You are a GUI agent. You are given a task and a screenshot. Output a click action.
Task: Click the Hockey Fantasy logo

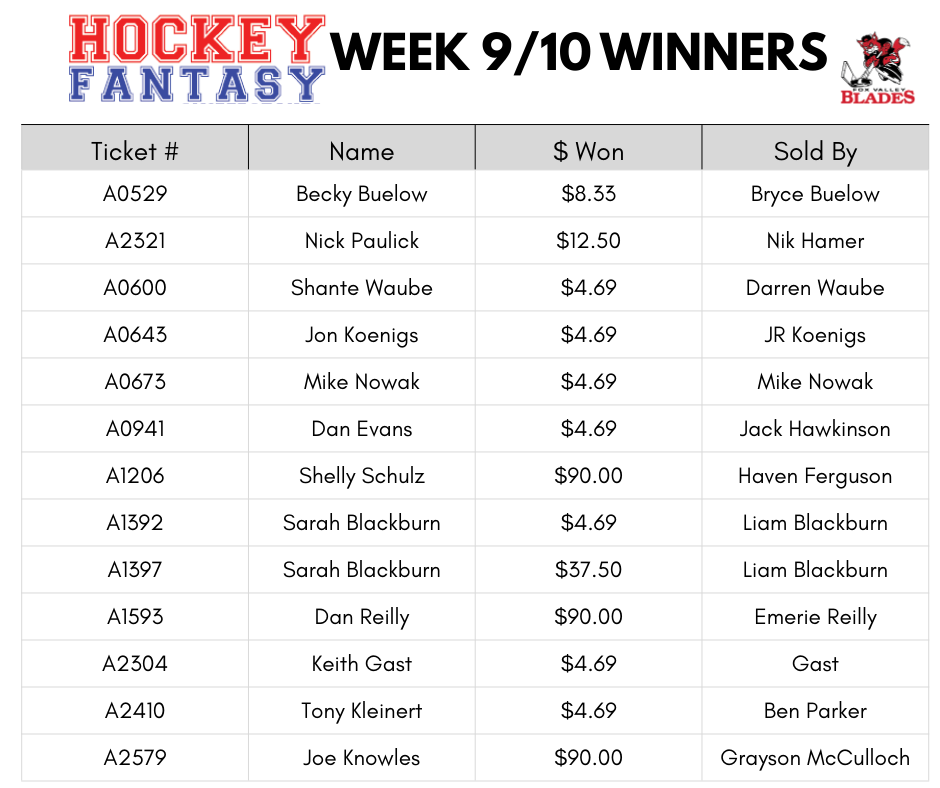197,60
